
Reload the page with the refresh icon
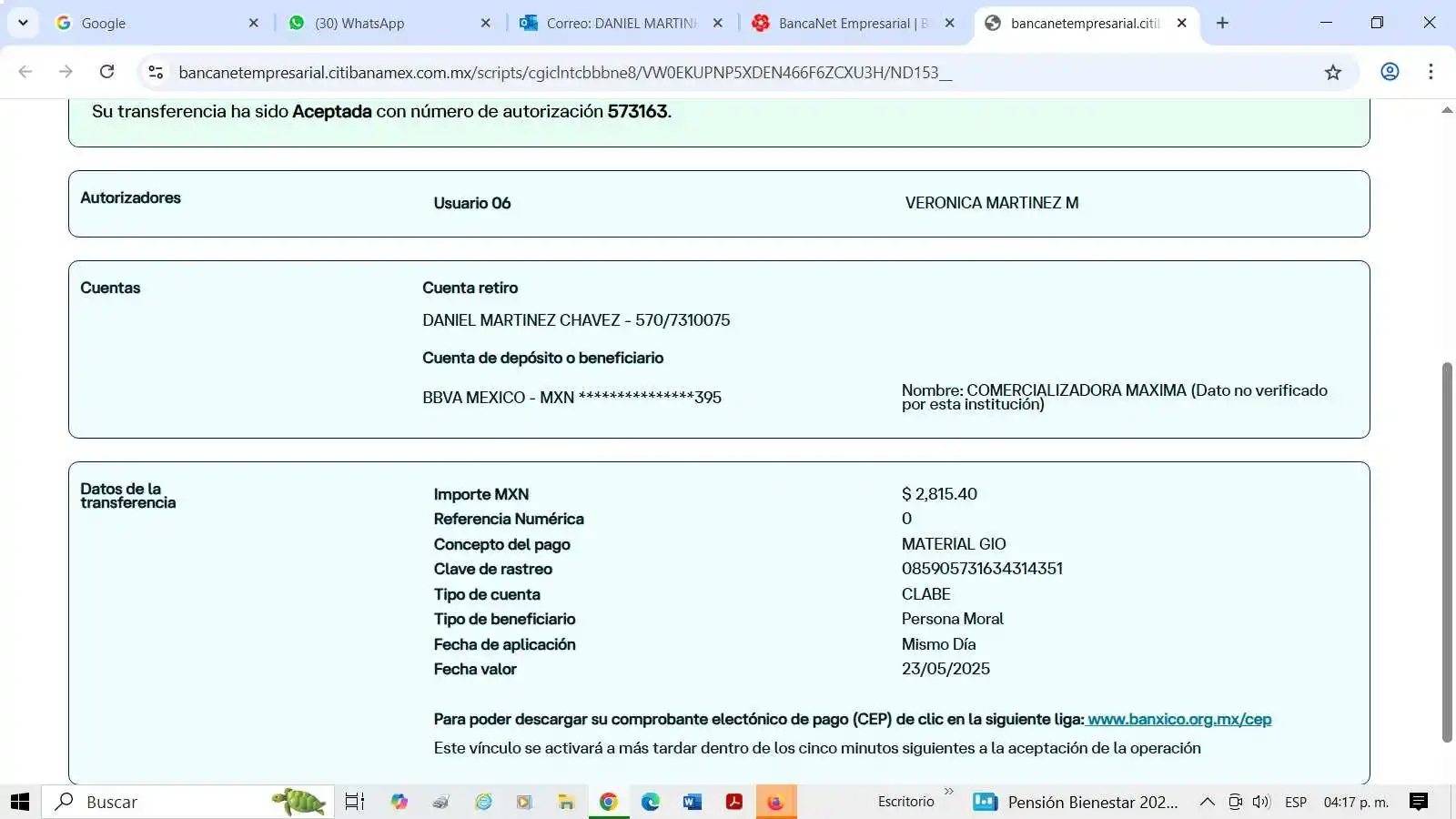106,72
